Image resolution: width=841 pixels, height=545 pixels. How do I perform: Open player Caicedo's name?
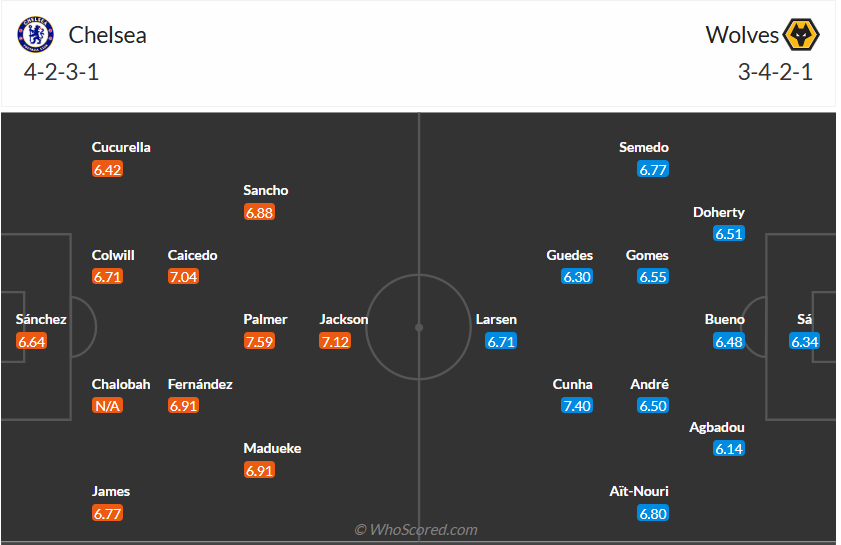(192, 255)
